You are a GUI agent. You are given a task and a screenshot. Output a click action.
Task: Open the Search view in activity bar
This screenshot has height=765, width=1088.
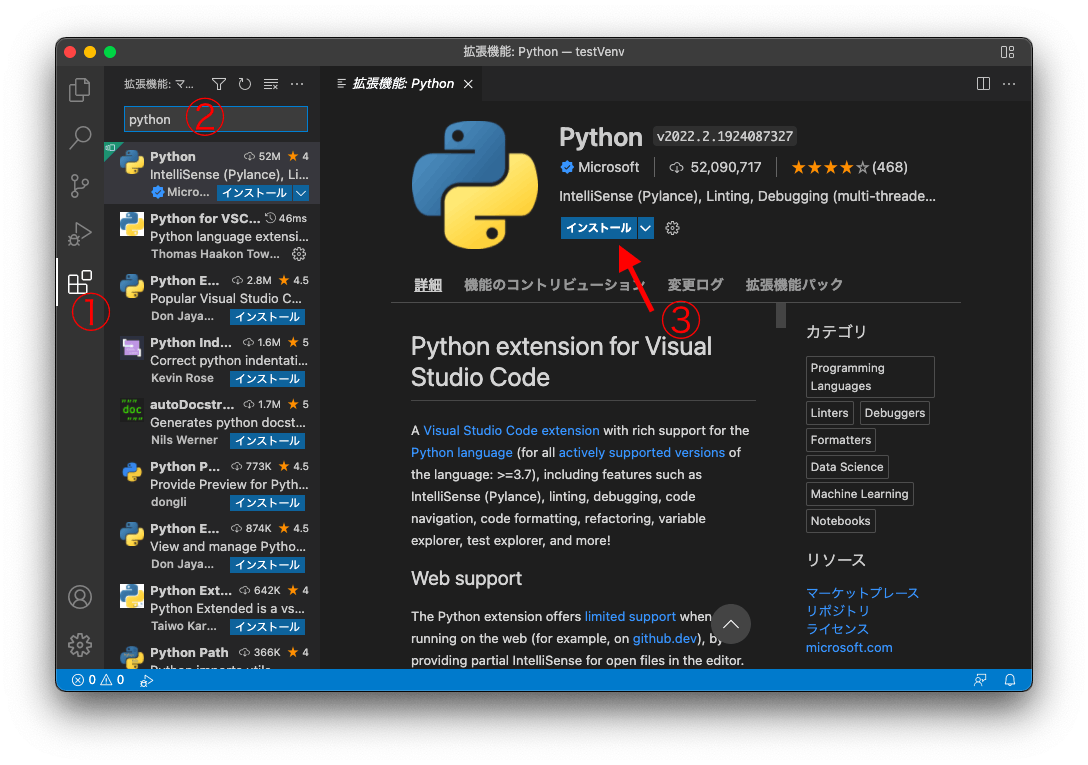click(x=80, y=137)
